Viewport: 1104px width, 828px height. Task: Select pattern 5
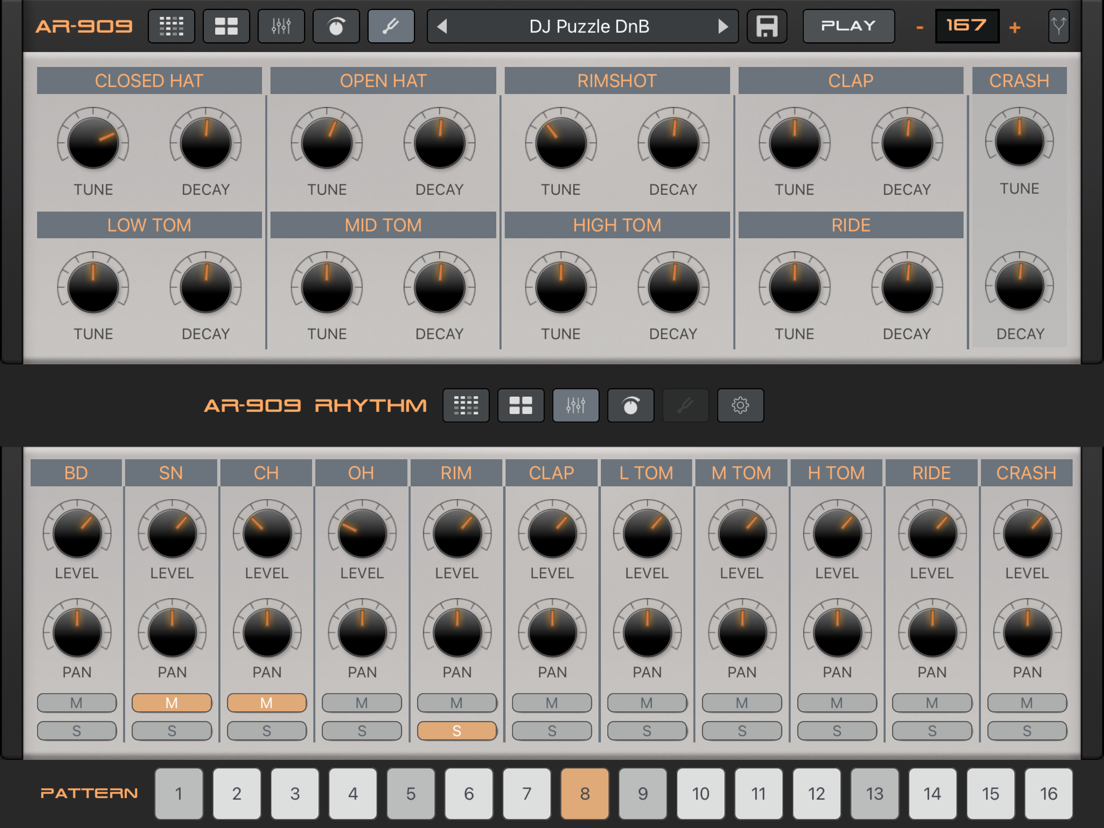(x=411, y=794)
